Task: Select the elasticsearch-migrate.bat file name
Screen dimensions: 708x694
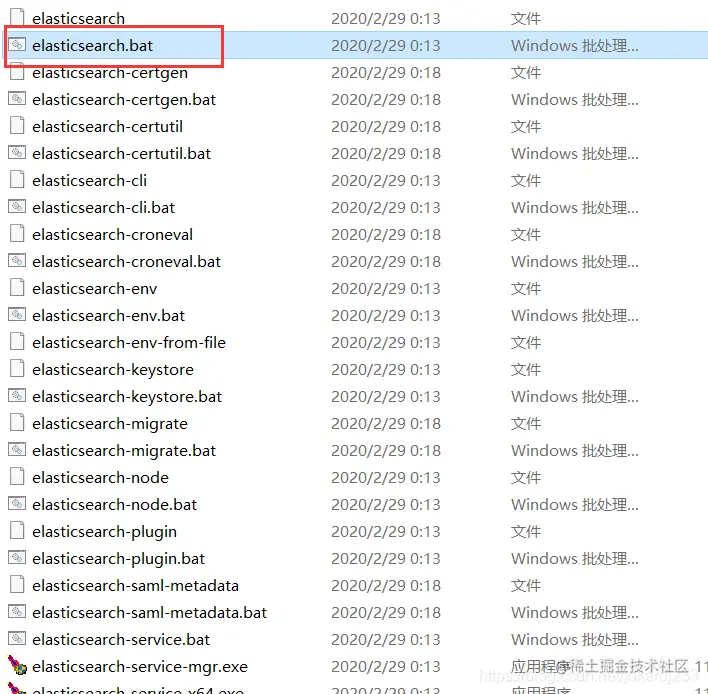Action: click(x=124, y=451)
